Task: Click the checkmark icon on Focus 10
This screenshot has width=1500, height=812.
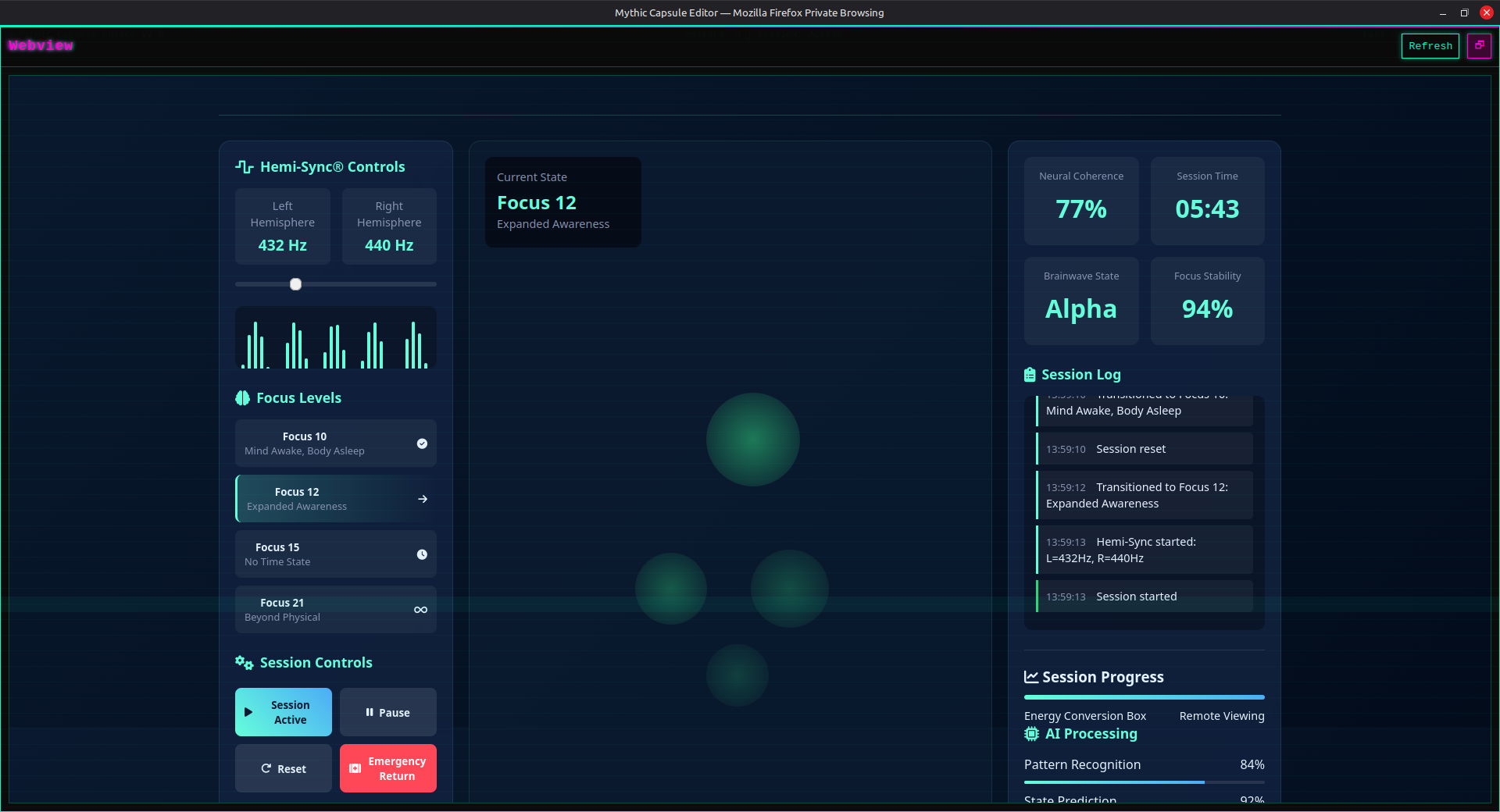Action: pos(422,443)
